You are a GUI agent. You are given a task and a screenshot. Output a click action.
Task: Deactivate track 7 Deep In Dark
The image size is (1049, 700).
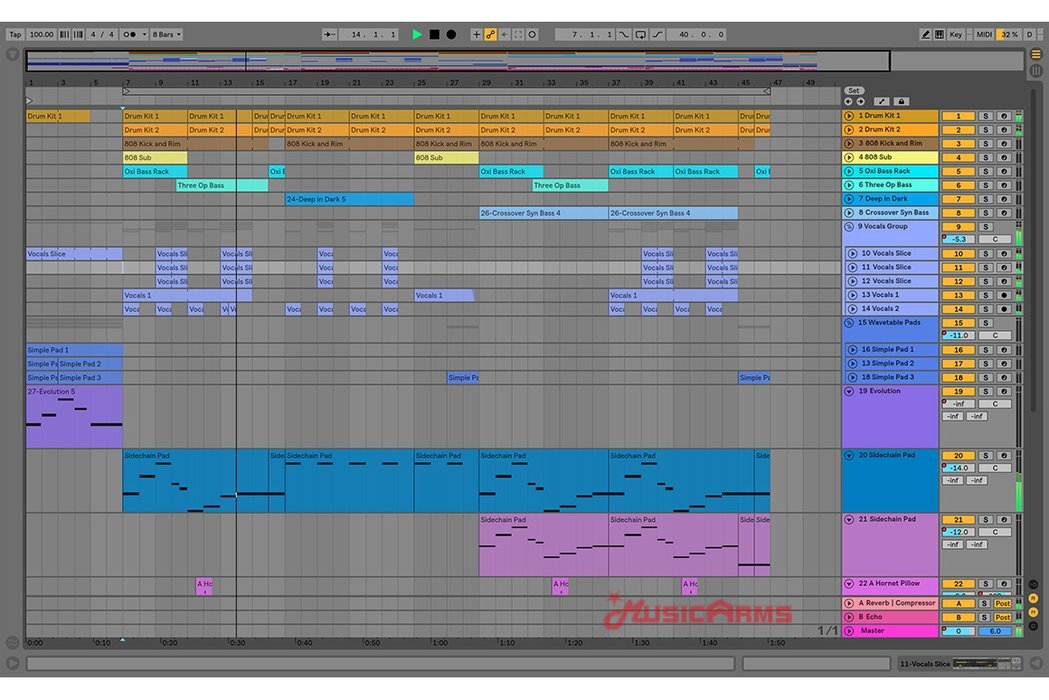[x=957, y=199]
